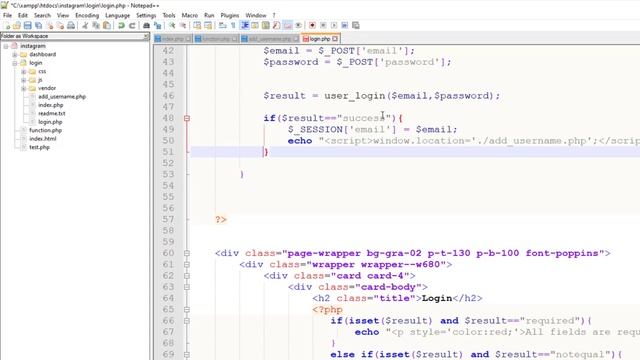Toggle the Document Map panel

[x=266, y=25]
